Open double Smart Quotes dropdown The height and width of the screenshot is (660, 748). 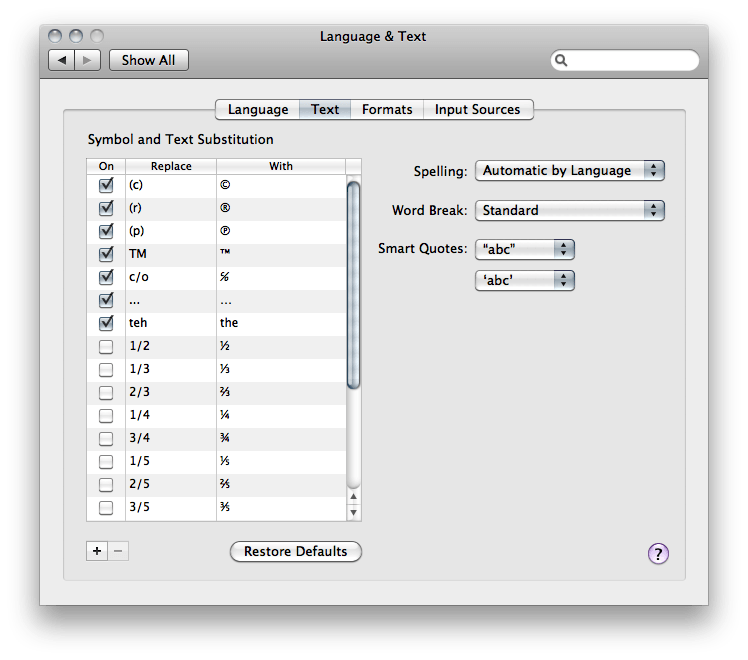tap(524, 249)
